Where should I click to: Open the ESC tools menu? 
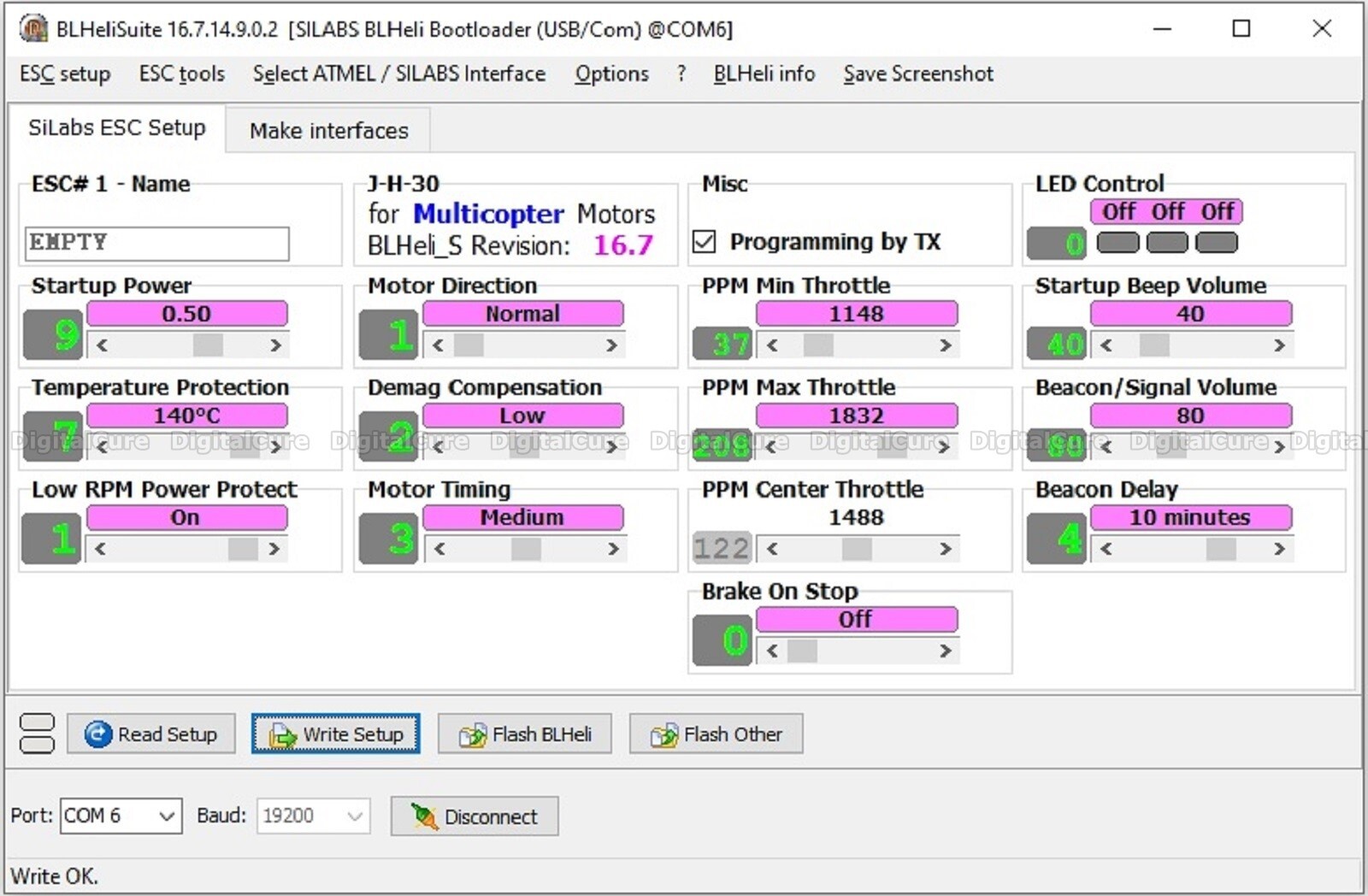182,74
